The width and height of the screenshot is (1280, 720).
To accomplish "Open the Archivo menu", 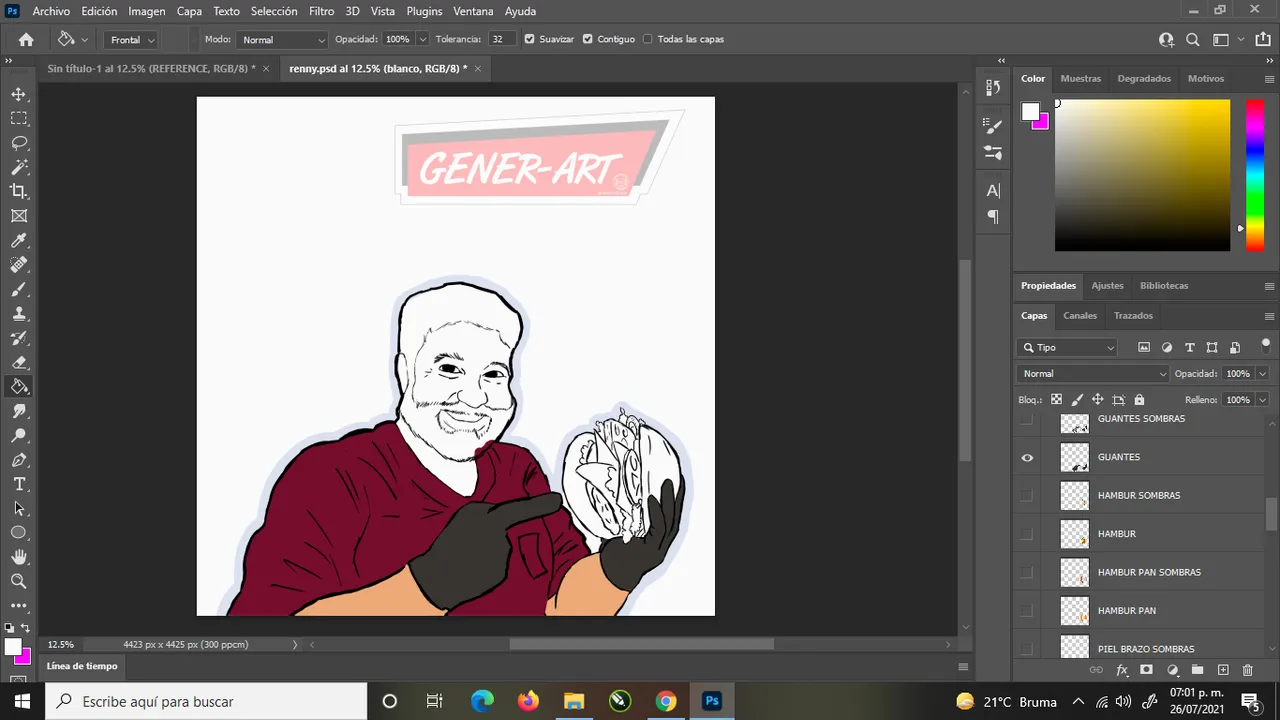I will (x=51, y=11).
